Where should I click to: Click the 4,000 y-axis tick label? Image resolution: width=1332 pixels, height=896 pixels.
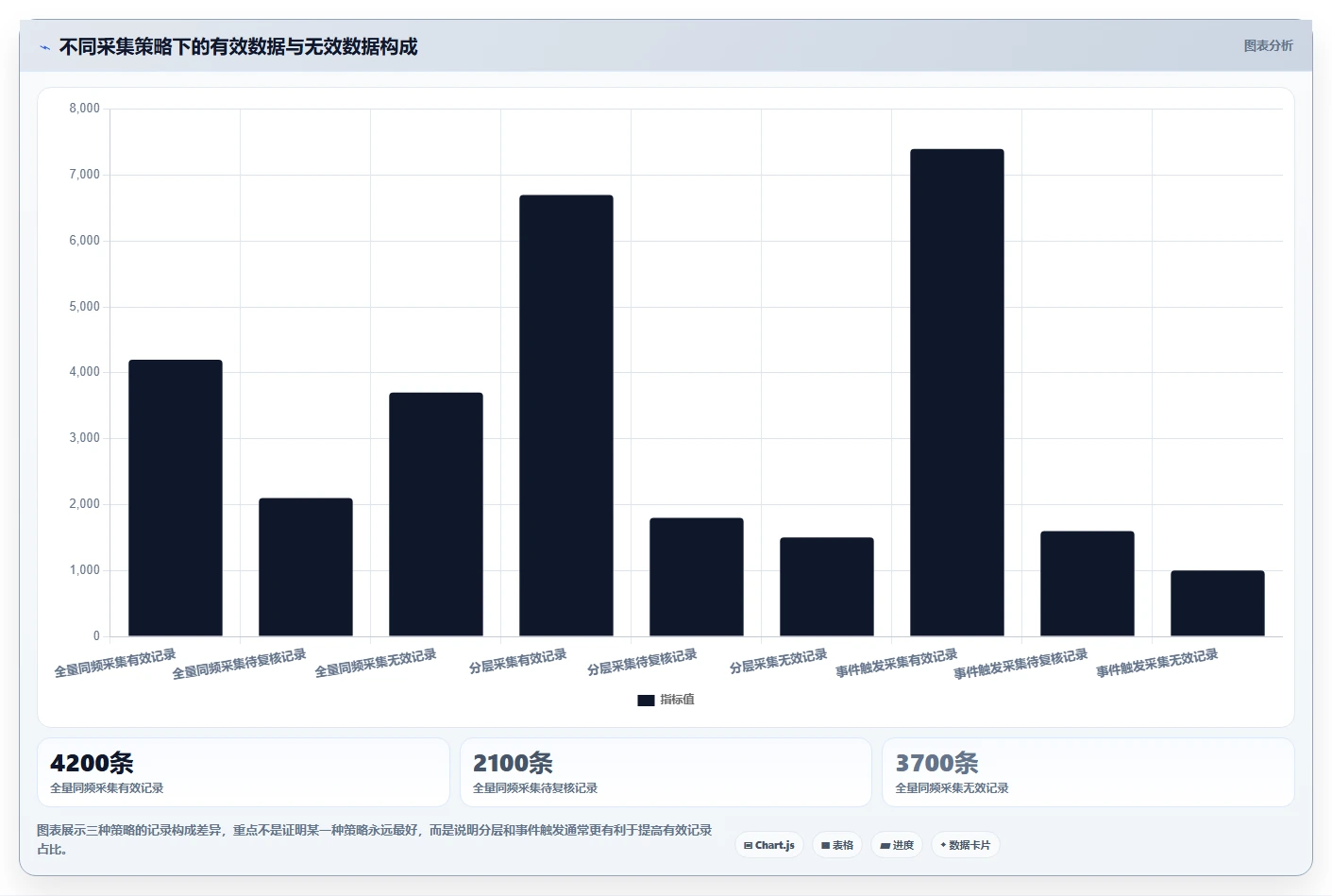pos(84,372)
